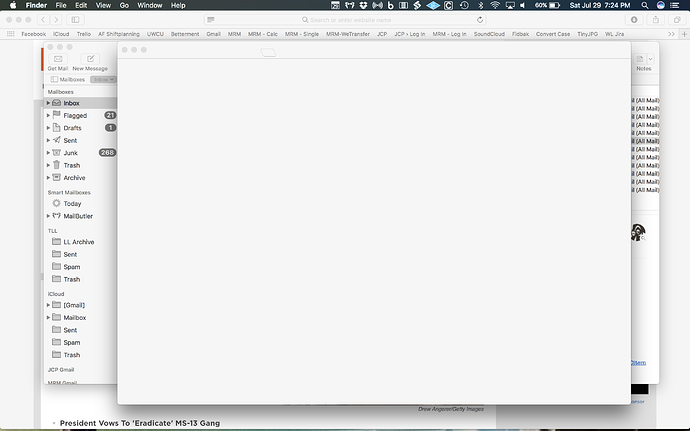Click the Wi-Fi menu bar icon
This screenshot has height=431, width=690.
495,5
